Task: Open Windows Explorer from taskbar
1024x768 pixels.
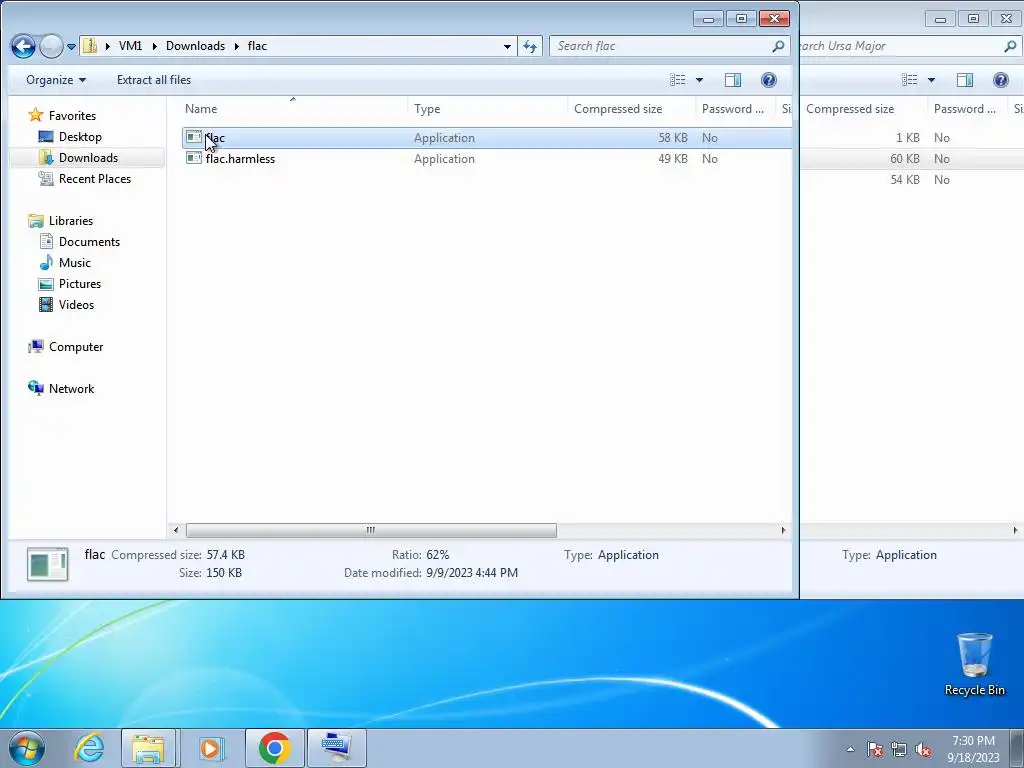Action: [x=148, y=748]
